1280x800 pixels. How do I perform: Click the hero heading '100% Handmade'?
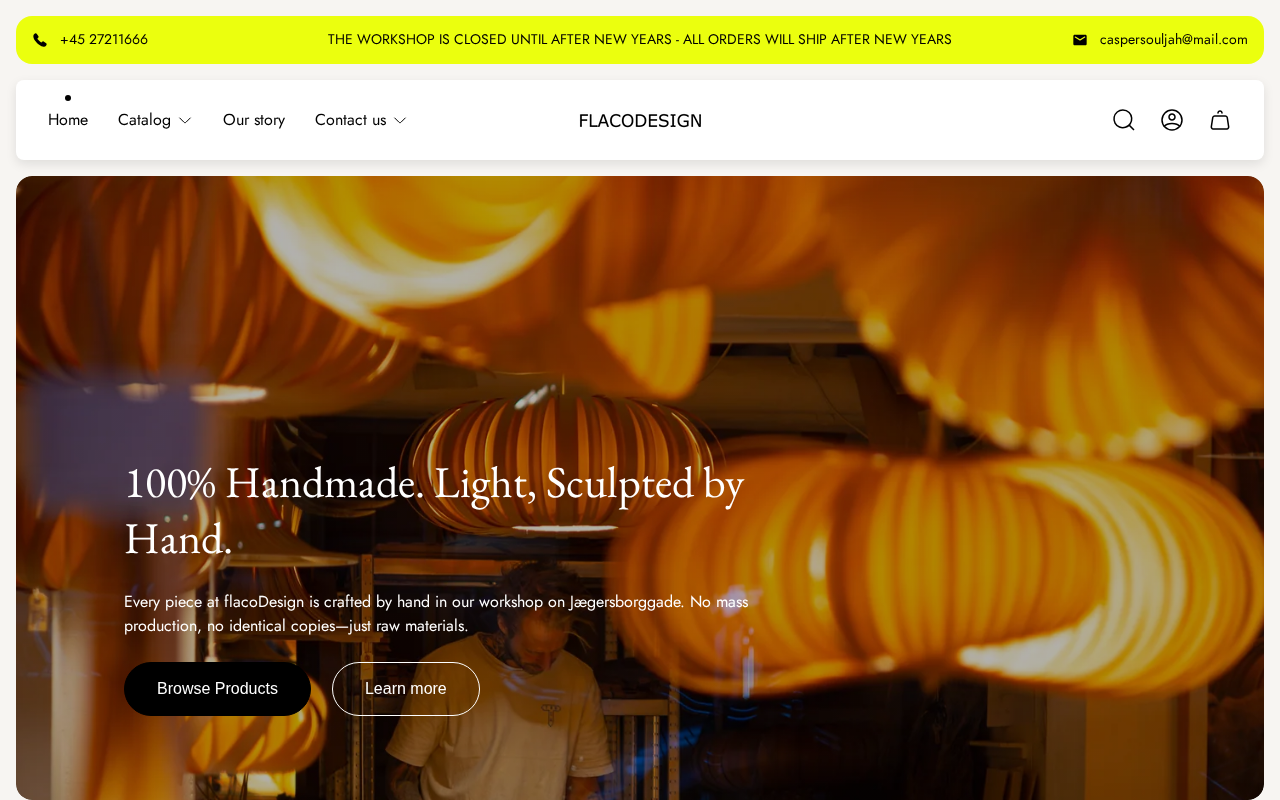tap(434, 511)
